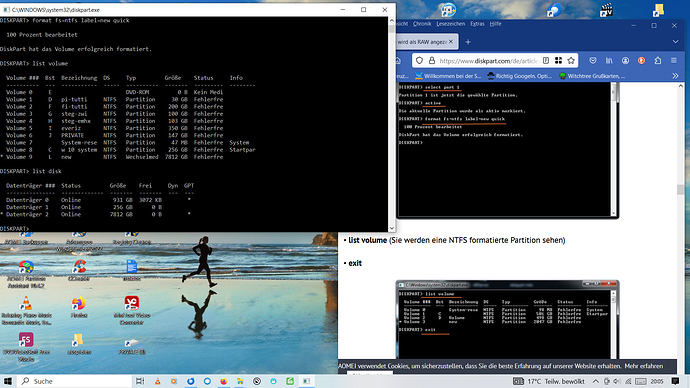Viewport: 690px width, 388px height.
Task: Click the DuckDuckGo extension icon
Action: click(642, 61)
